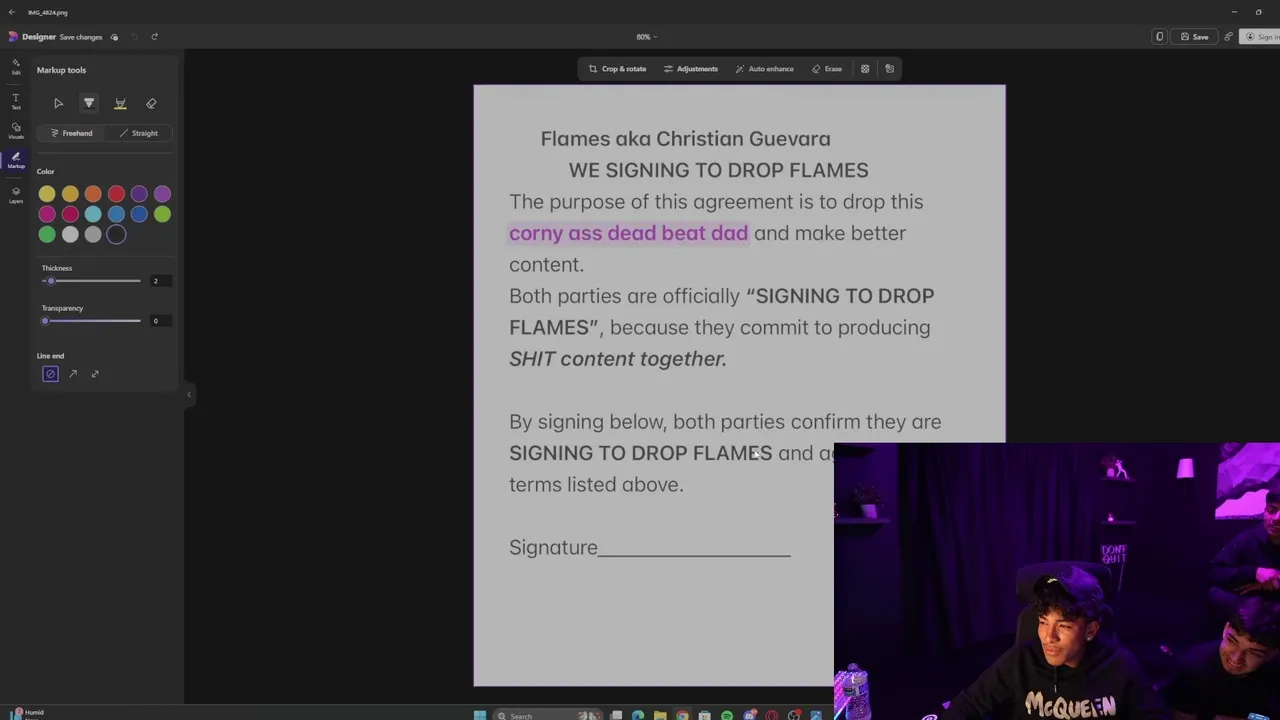Click the Thickness value field
The width and height of the screenshot is (1280, 720).
tap(159, 281)
